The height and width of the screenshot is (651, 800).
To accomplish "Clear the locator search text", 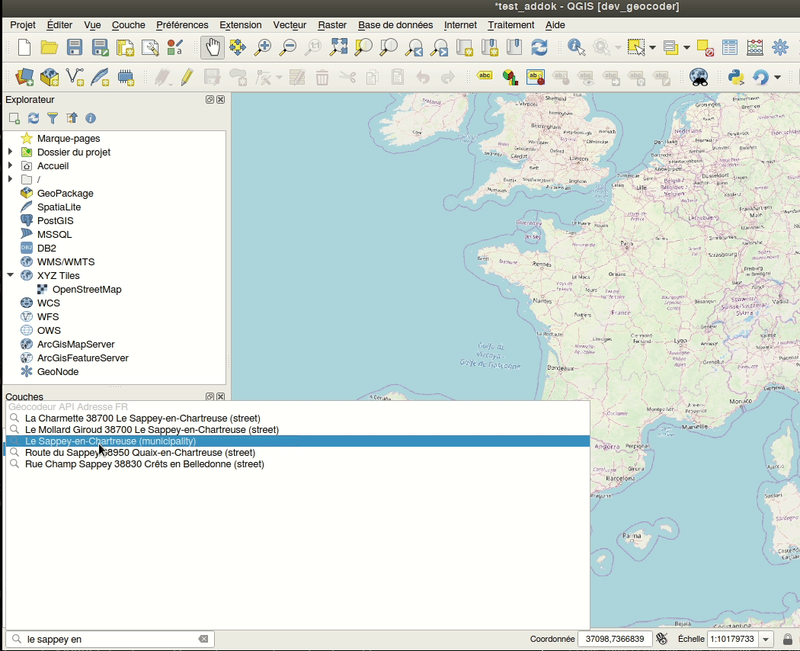I will (x=203, y=639).
